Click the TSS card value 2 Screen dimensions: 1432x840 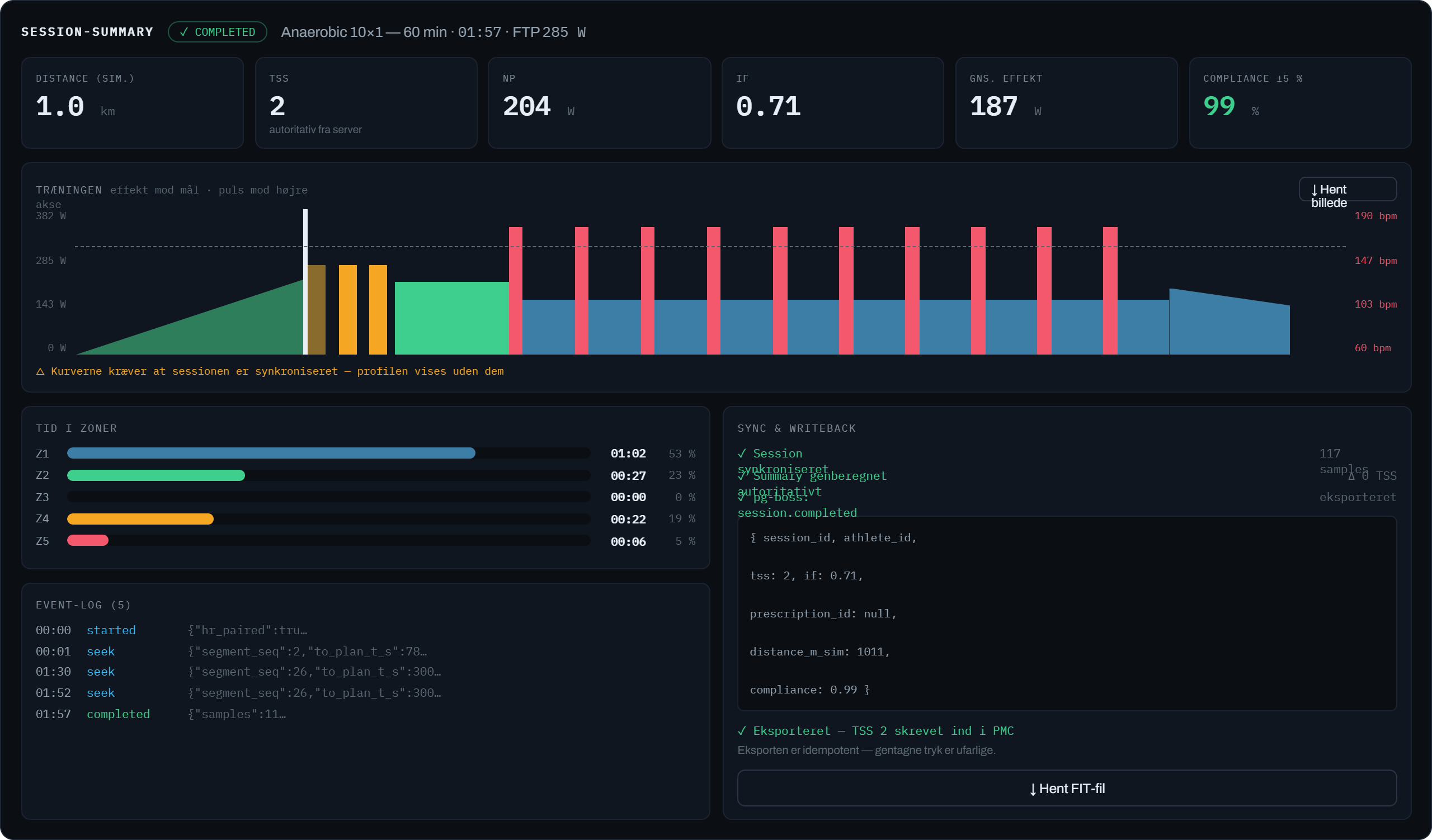tap(277, 107)
